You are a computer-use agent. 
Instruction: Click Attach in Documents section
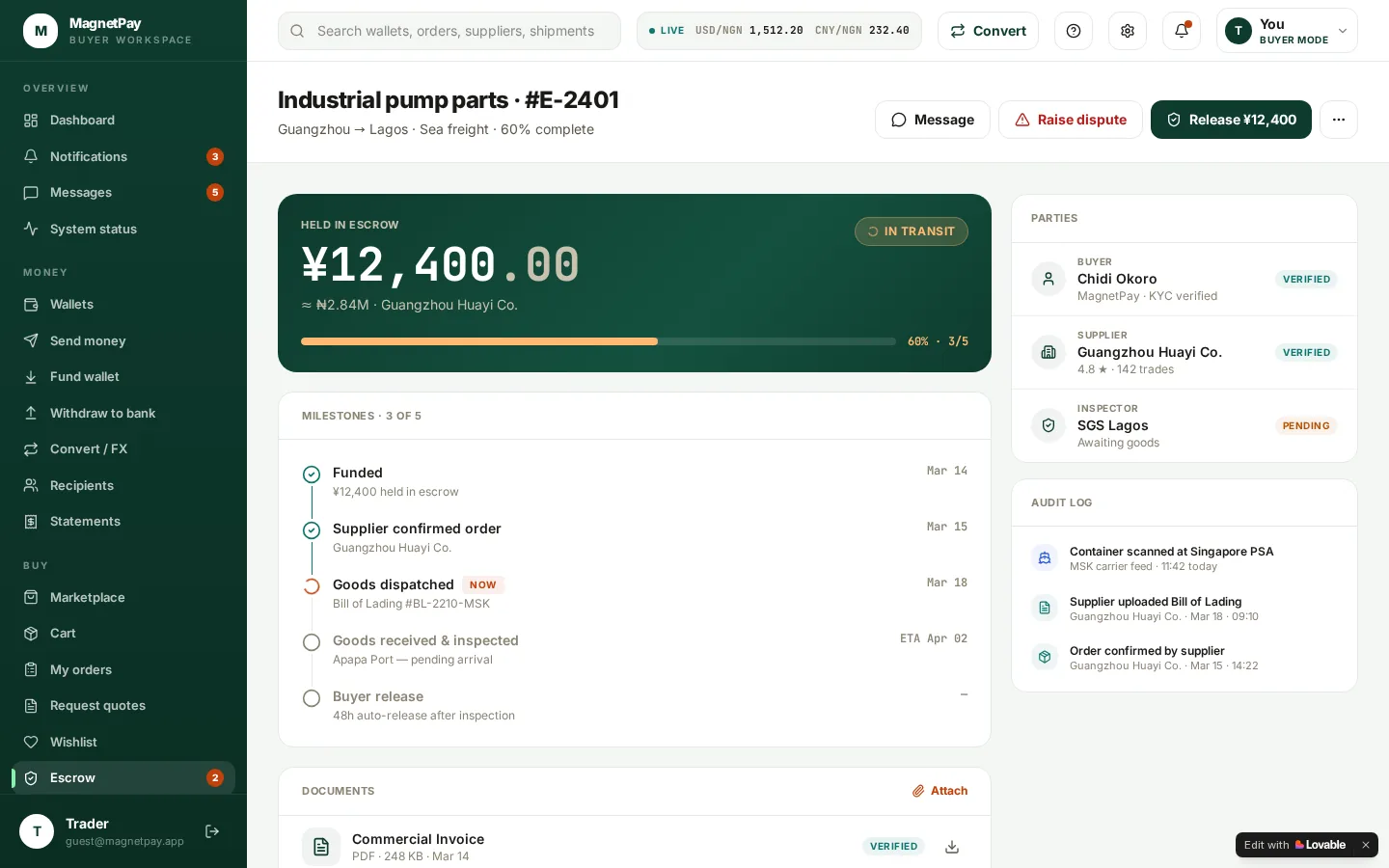940,791
